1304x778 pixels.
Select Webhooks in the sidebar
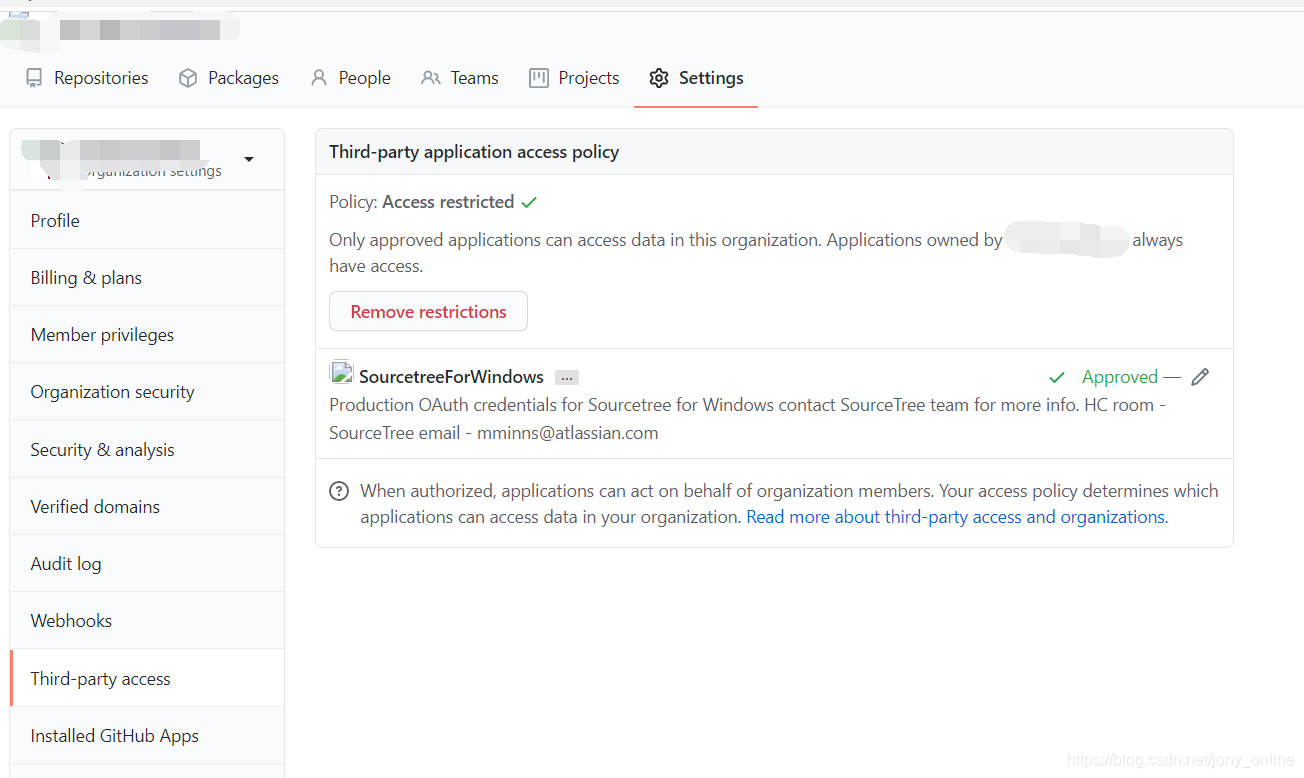(71, 620)
